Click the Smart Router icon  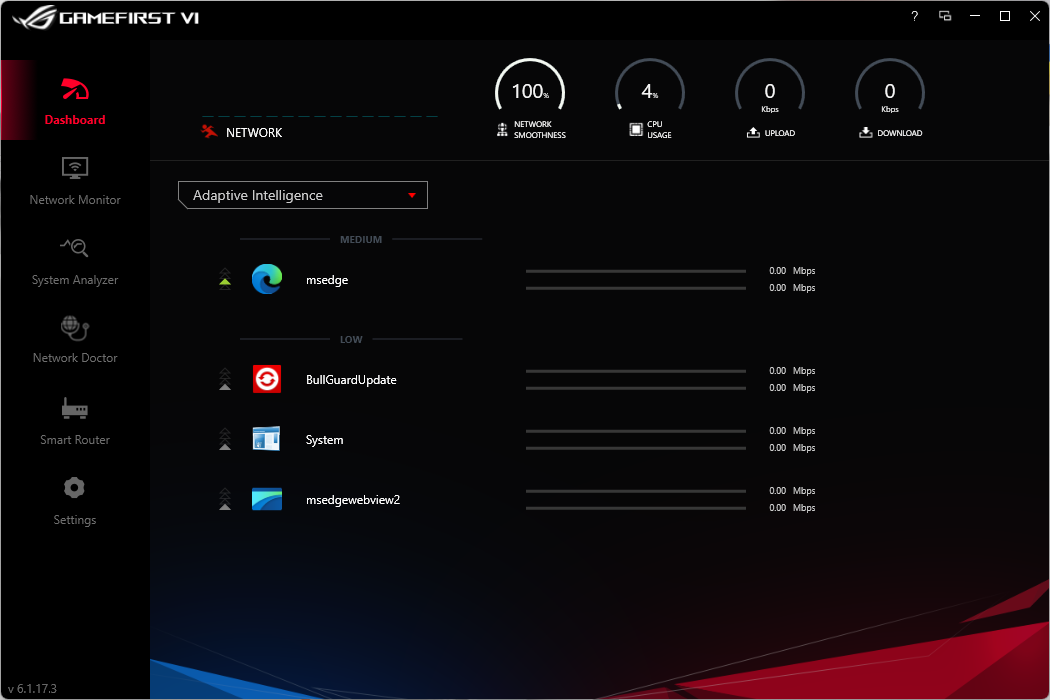pyautogui.click(x=74, y=408)
